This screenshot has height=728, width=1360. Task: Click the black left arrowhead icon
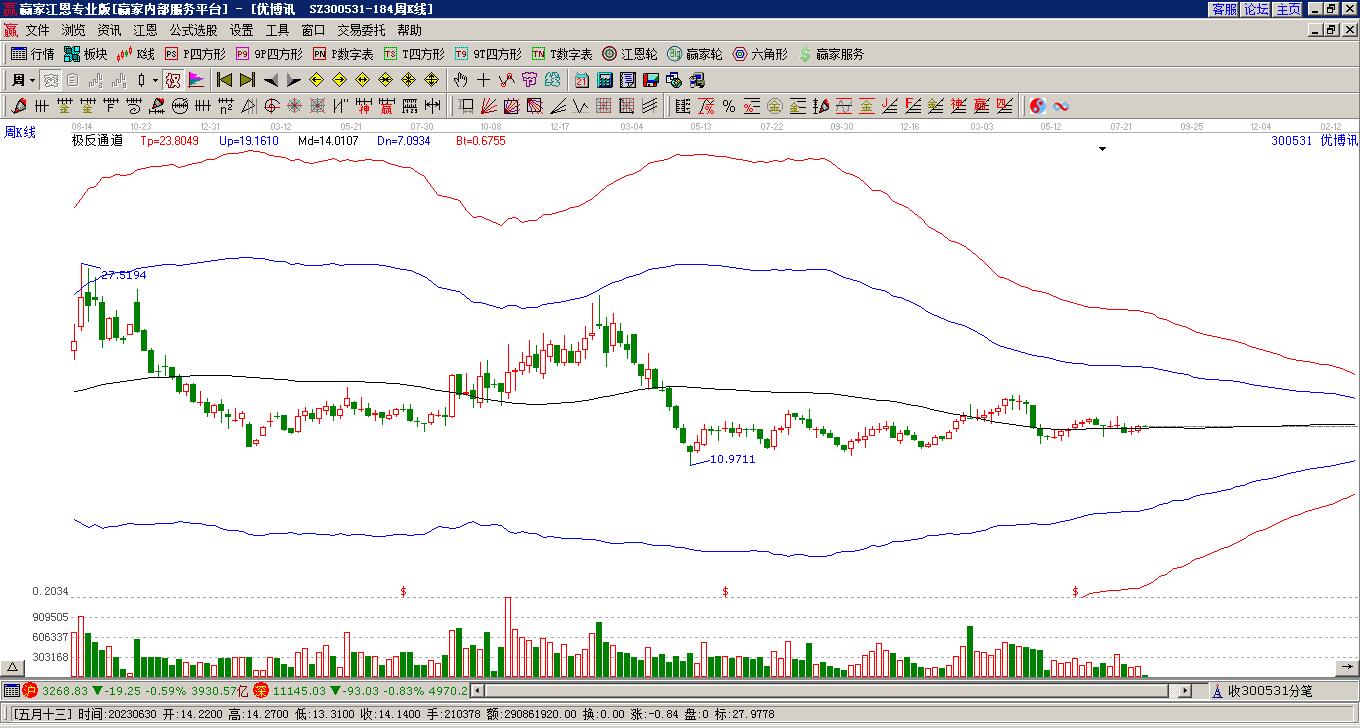(x=271, y=80)
